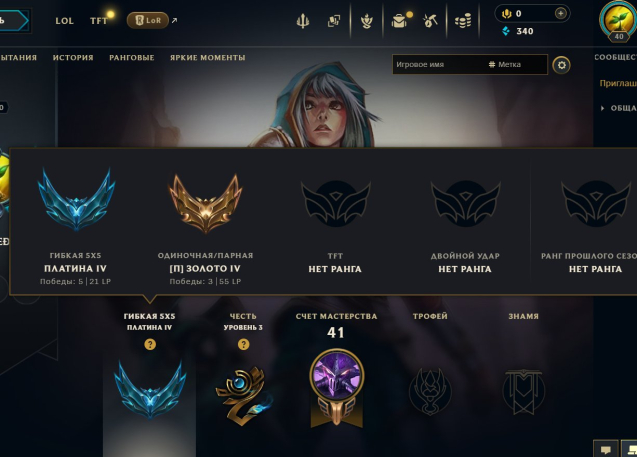This screenshot has width=637, height=457.
Task: Open the РАНГОВЫЕ tab
Action: tap(132, 58)
